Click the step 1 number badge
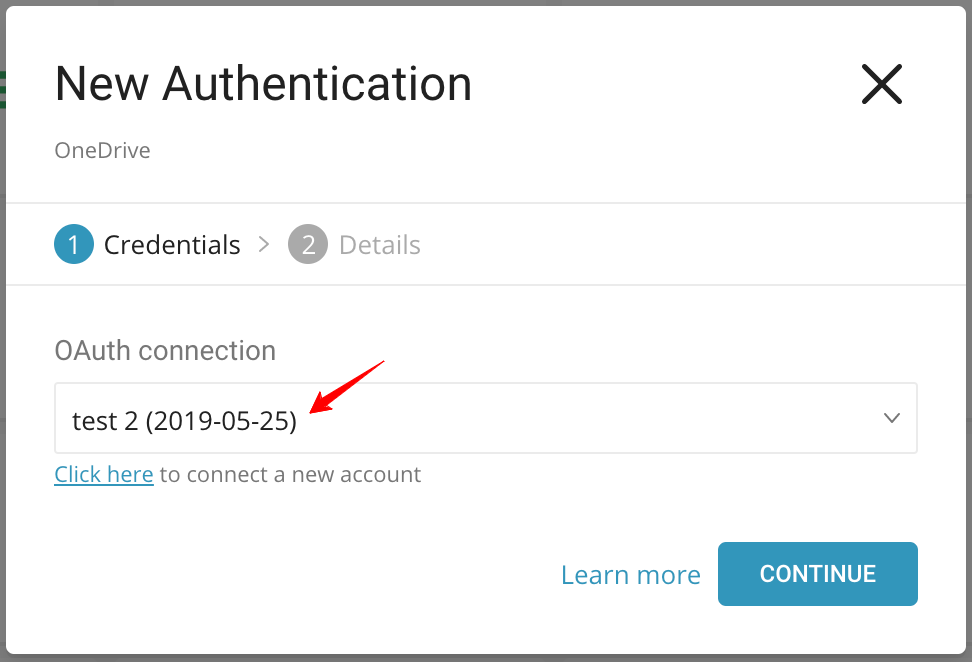 click(74, 245)
